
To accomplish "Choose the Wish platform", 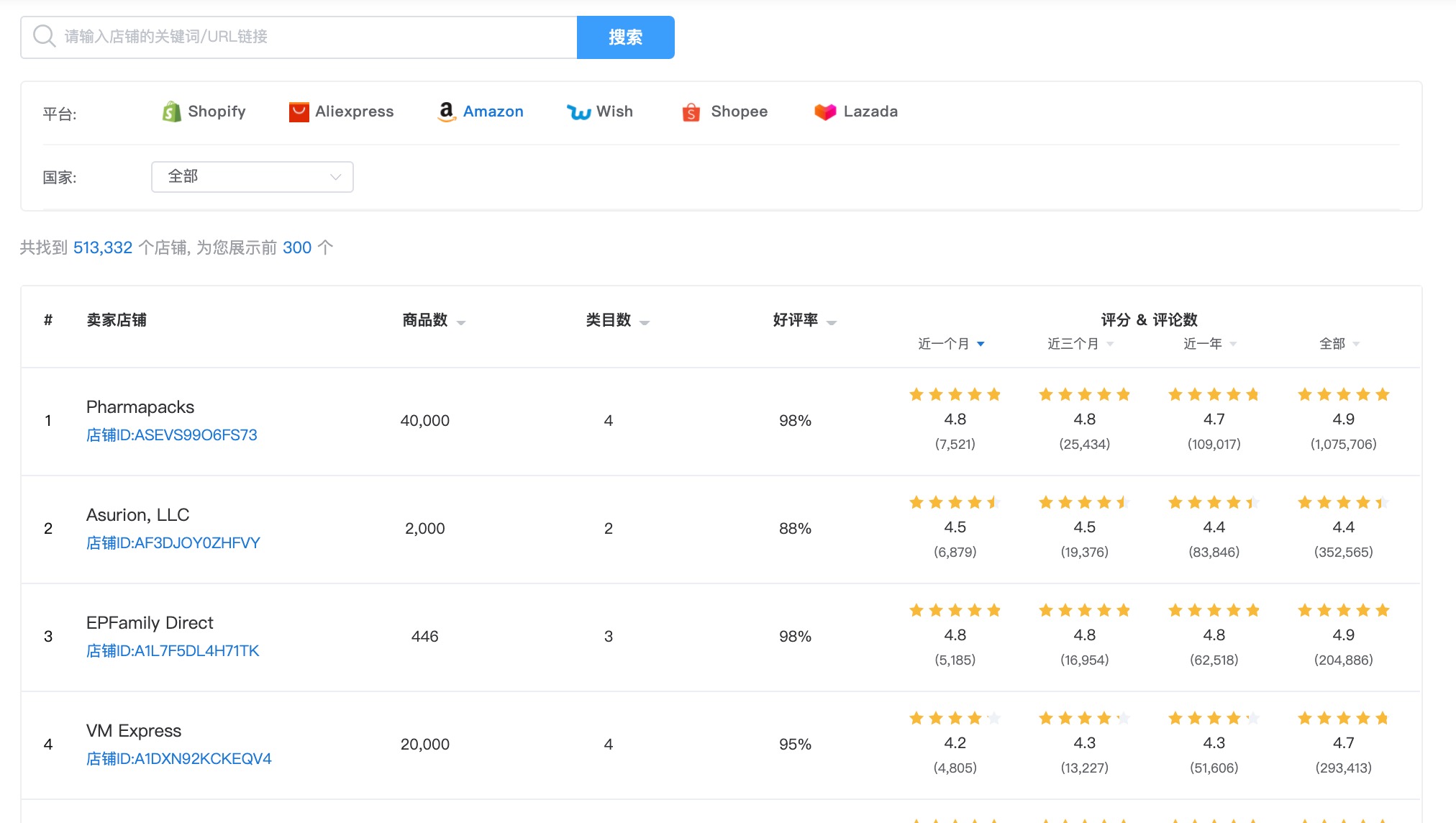I will (x=600, y=112).
